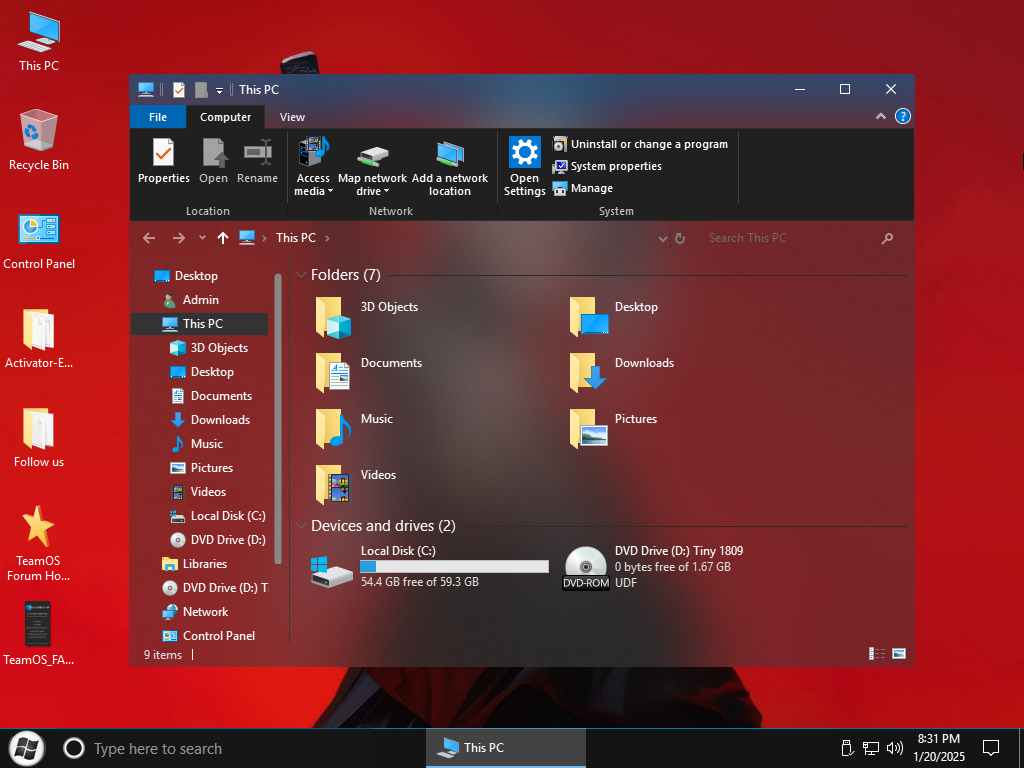
Task: Switch to Details view in the status bar
Action: pos(876,654)
